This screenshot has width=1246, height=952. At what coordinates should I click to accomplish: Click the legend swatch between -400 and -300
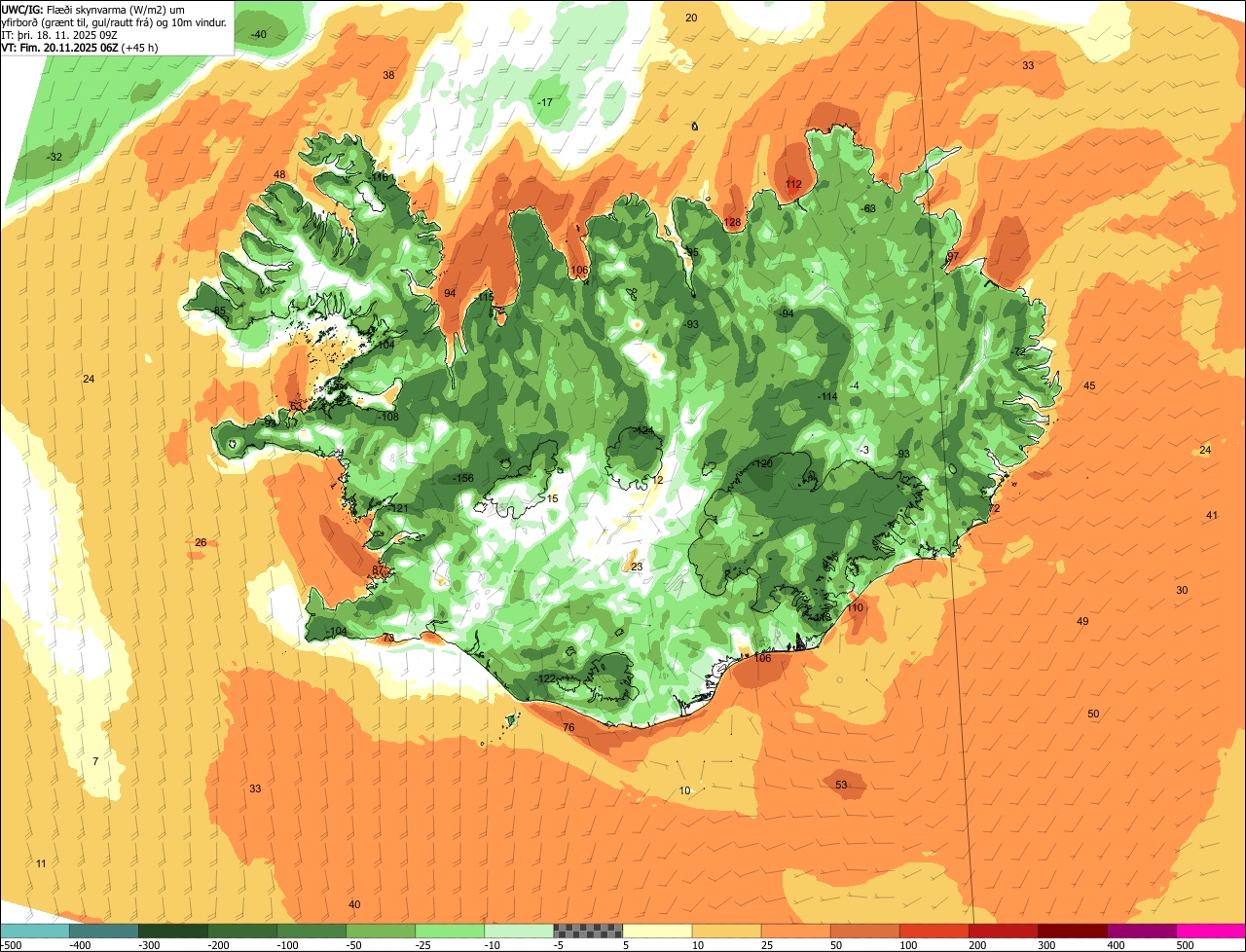(103, 931)
